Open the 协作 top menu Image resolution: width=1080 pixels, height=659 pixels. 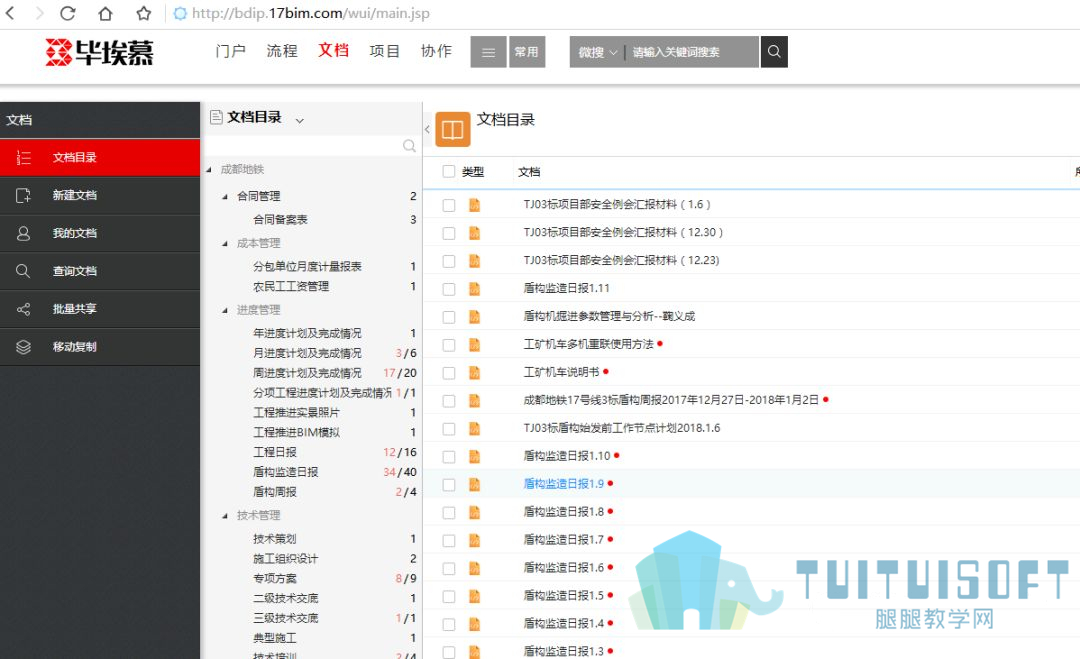tap(436, 51)
